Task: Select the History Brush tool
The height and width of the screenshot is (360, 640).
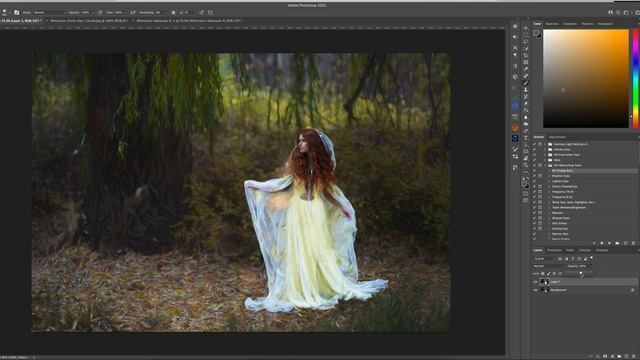Action: (525, 97)
